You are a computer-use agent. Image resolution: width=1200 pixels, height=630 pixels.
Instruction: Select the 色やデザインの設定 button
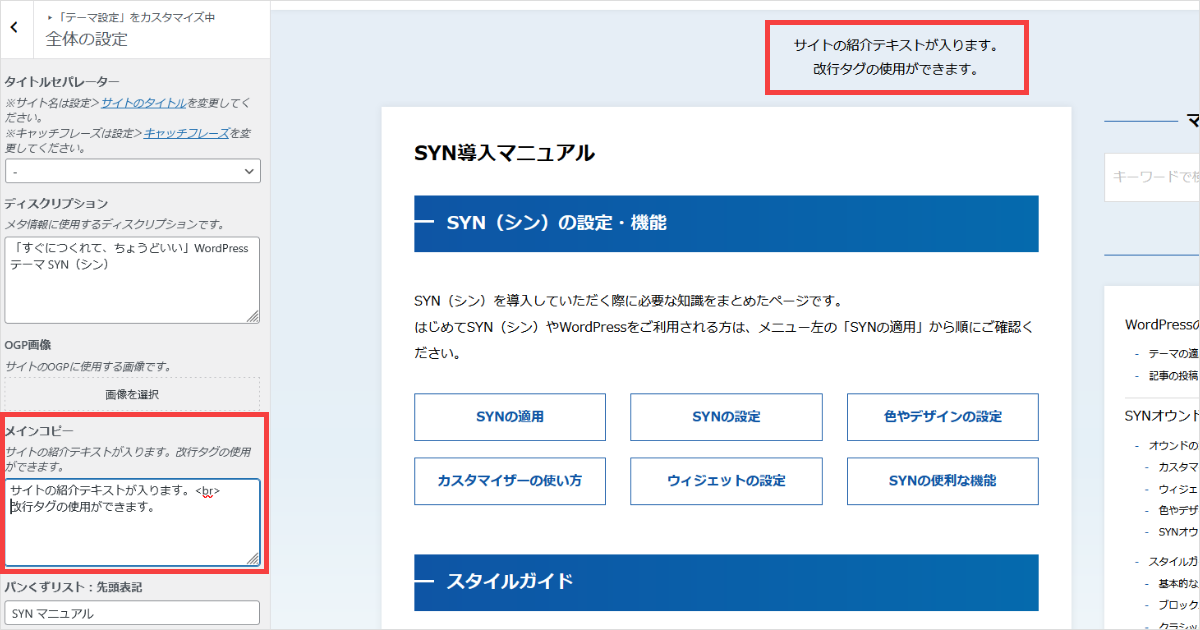(942, 417)
